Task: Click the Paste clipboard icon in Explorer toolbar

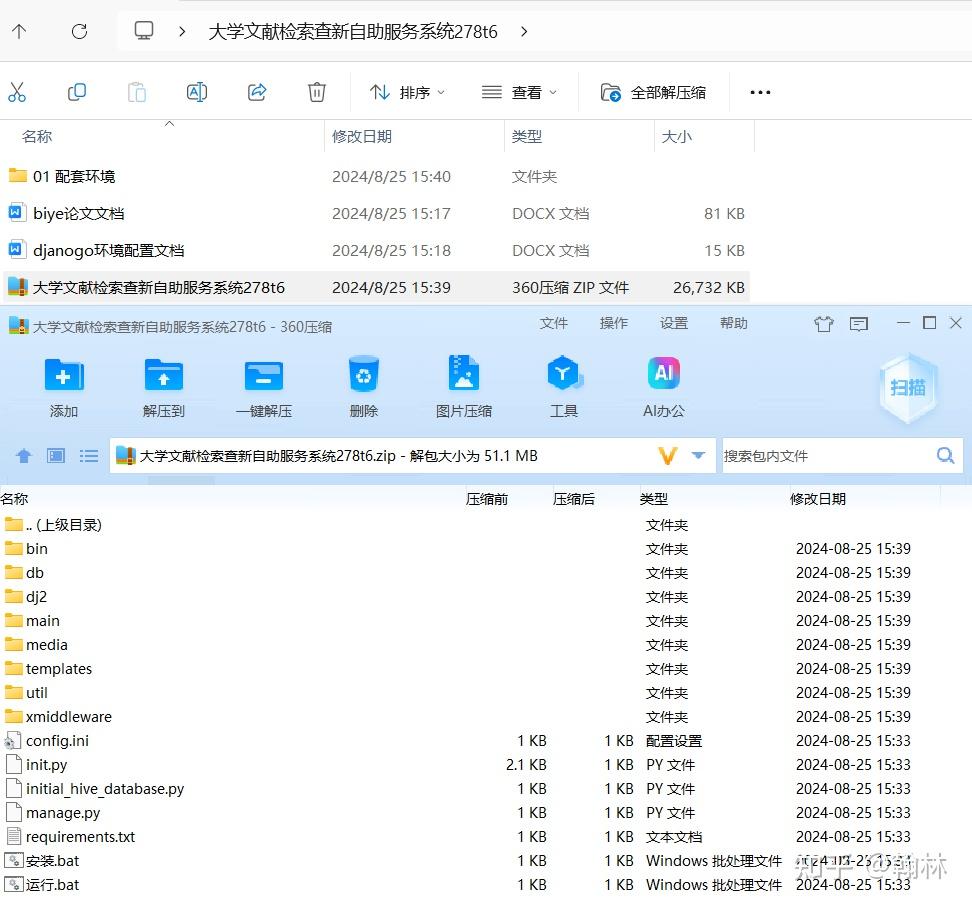Action: (x=136, y=92)
